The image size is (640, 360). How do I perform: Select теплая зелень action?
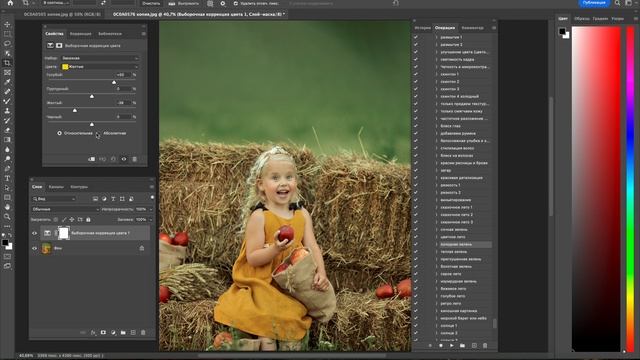click(x=453, y=251)
